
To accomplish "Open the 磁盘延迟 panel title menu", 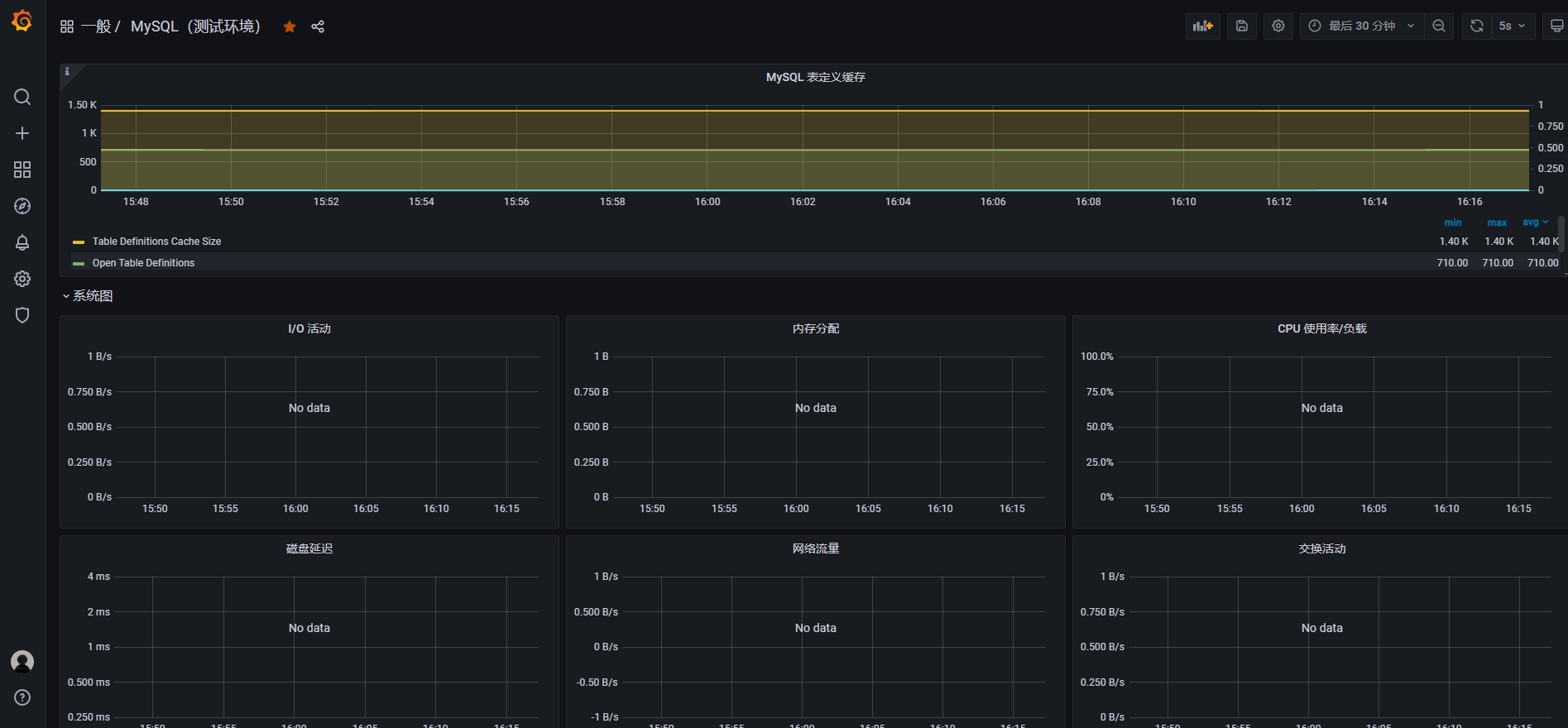I will click(309, 548).
